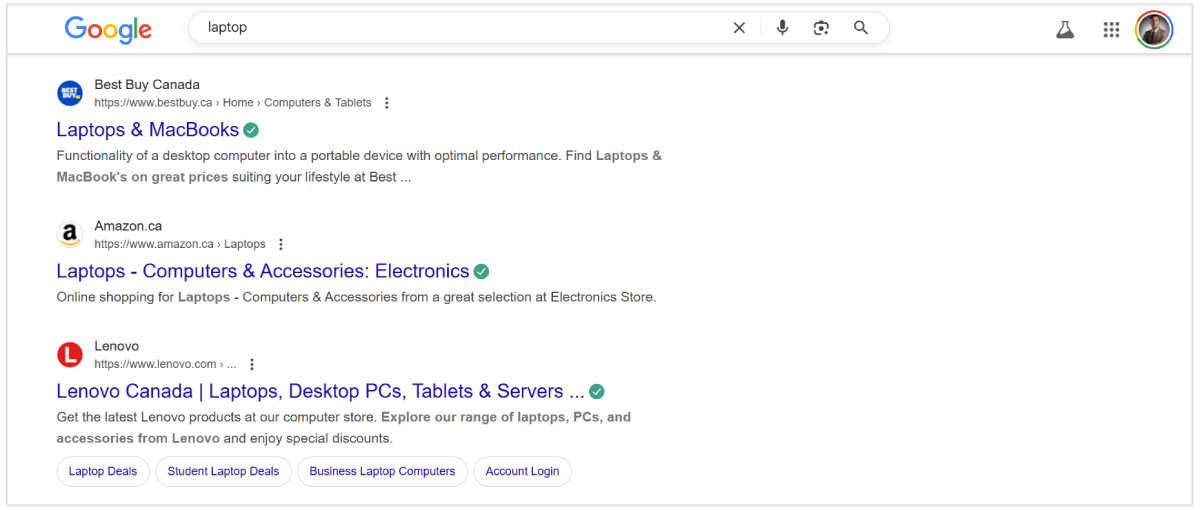This screenshot has width=1200, height=510.
Task: Open more options for Amazon.ca result
Action: pos(281,244)
